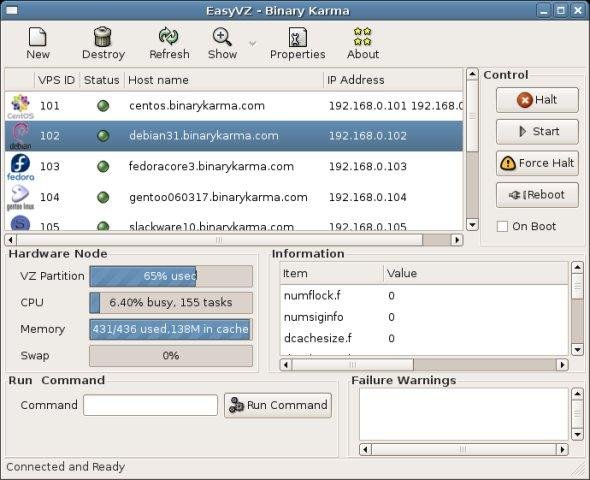This screenshot has width=590, height=480.
Task: Open the window menu icon in title bar
Action: click(12, 10)
